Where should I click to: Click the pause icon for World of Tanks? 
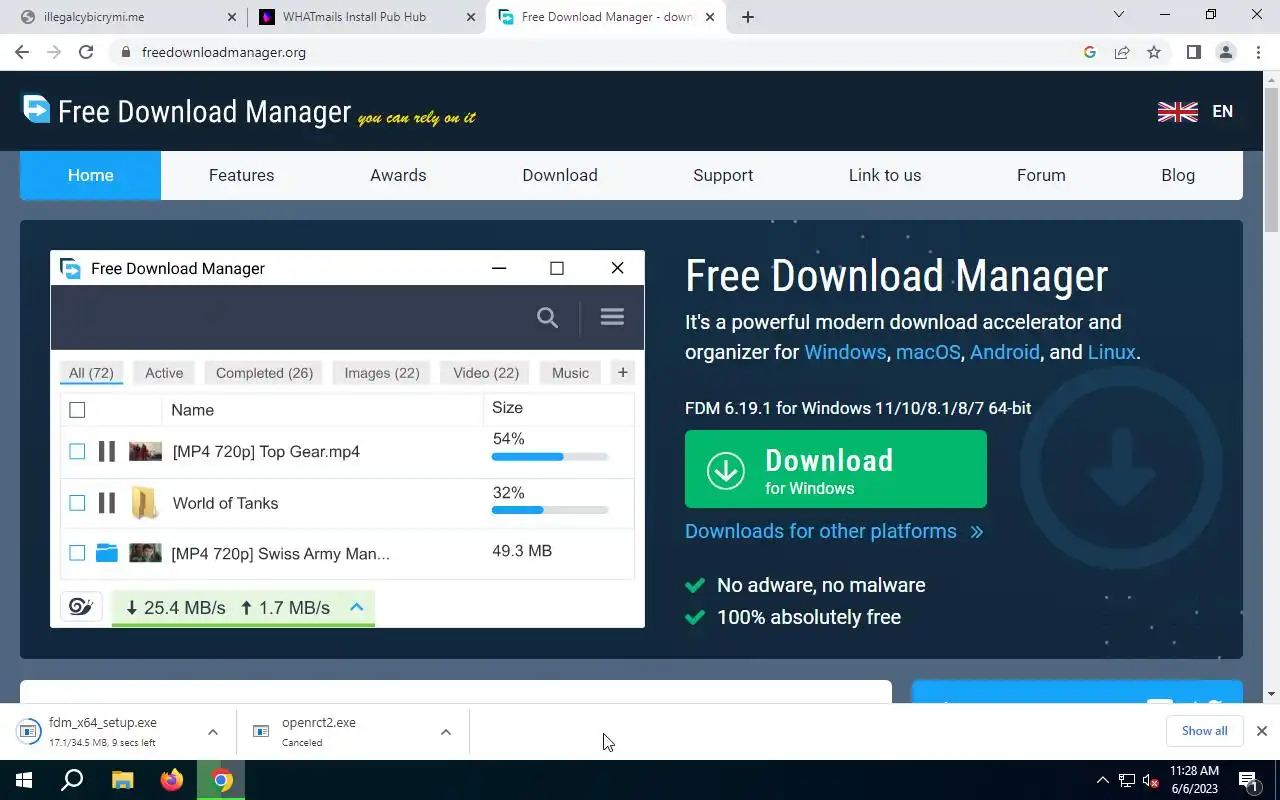click(106, 503)
